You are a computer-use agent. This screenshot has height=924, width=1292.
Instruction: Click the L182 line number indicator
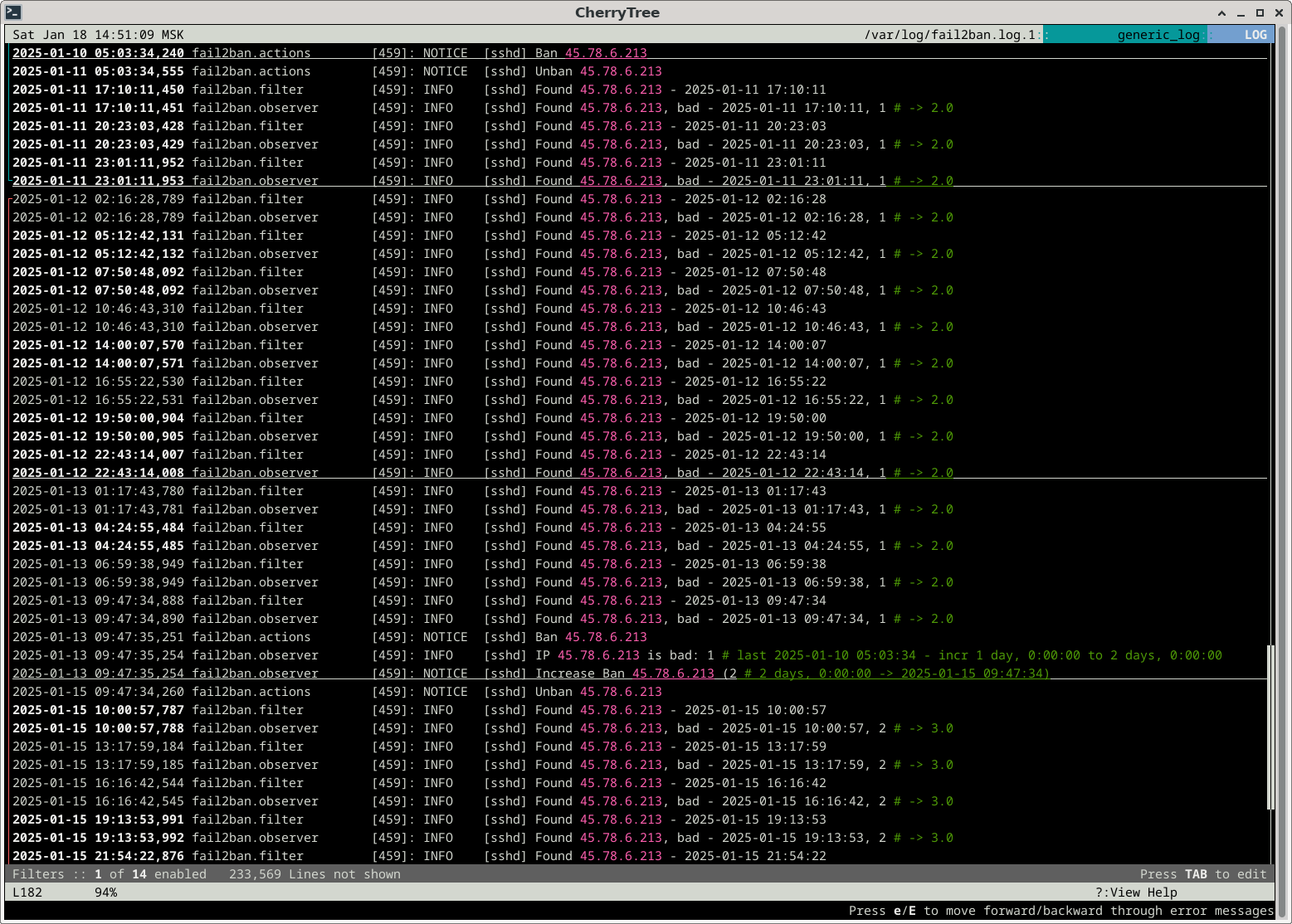pyautogui.click(x=27, y=892)
